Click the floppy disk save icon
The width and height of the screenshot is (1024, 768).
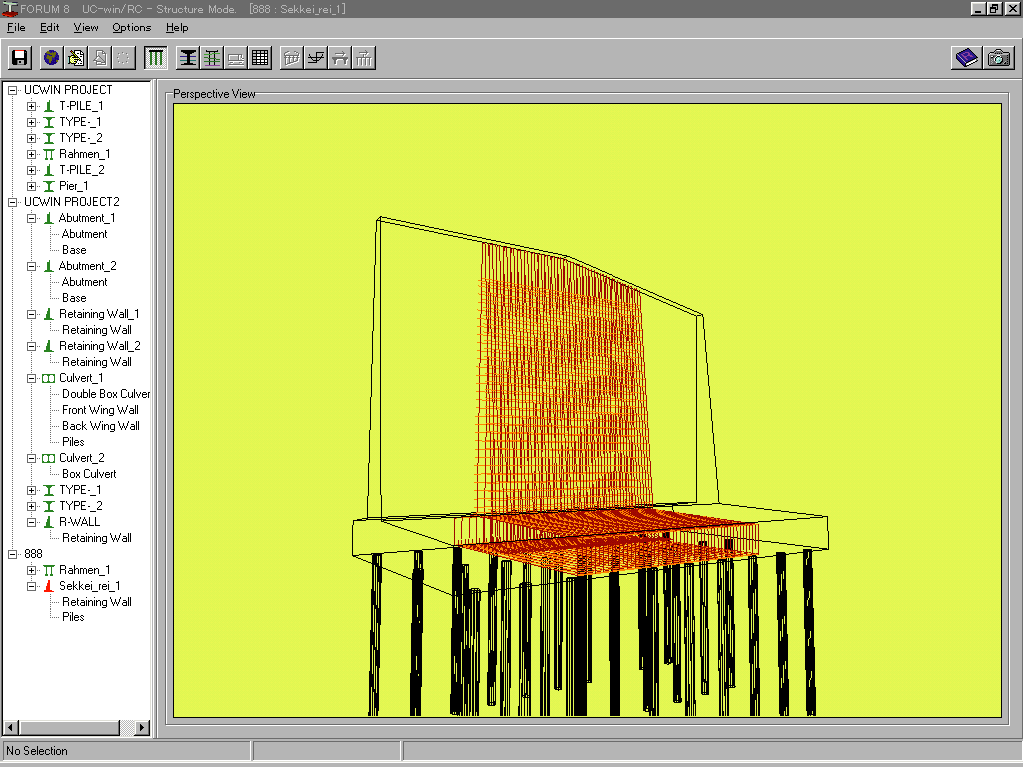20,58
